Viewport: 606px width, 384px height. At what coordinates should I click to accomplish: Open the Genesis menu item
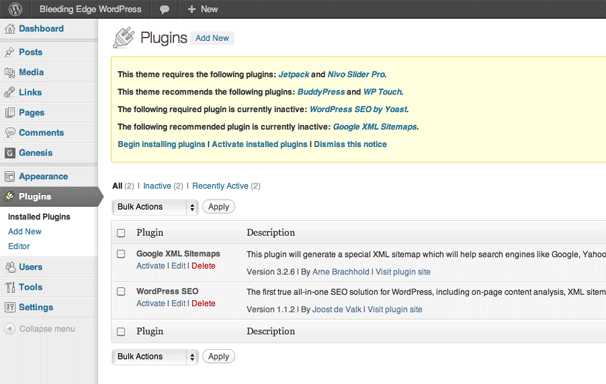pyautogui.click(x=36, y=153)
